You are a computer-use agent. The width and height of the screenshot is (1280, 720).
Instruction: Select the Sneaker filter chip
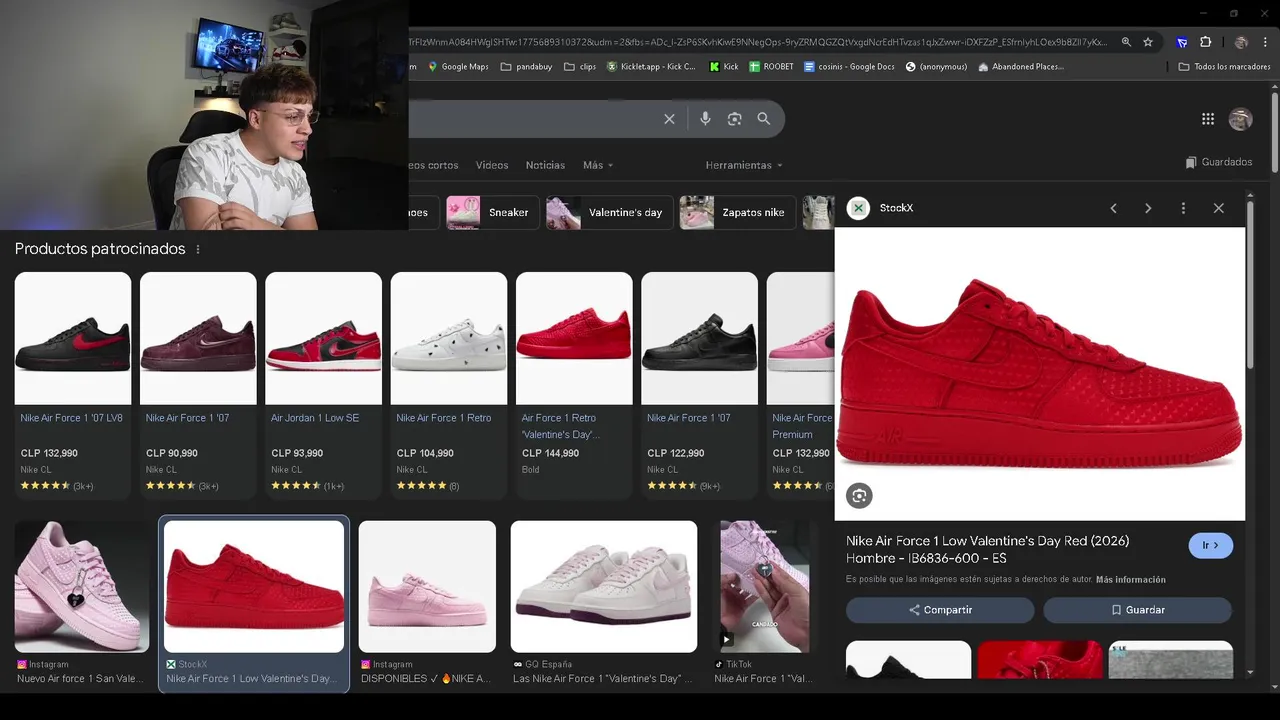click(492, 212)
